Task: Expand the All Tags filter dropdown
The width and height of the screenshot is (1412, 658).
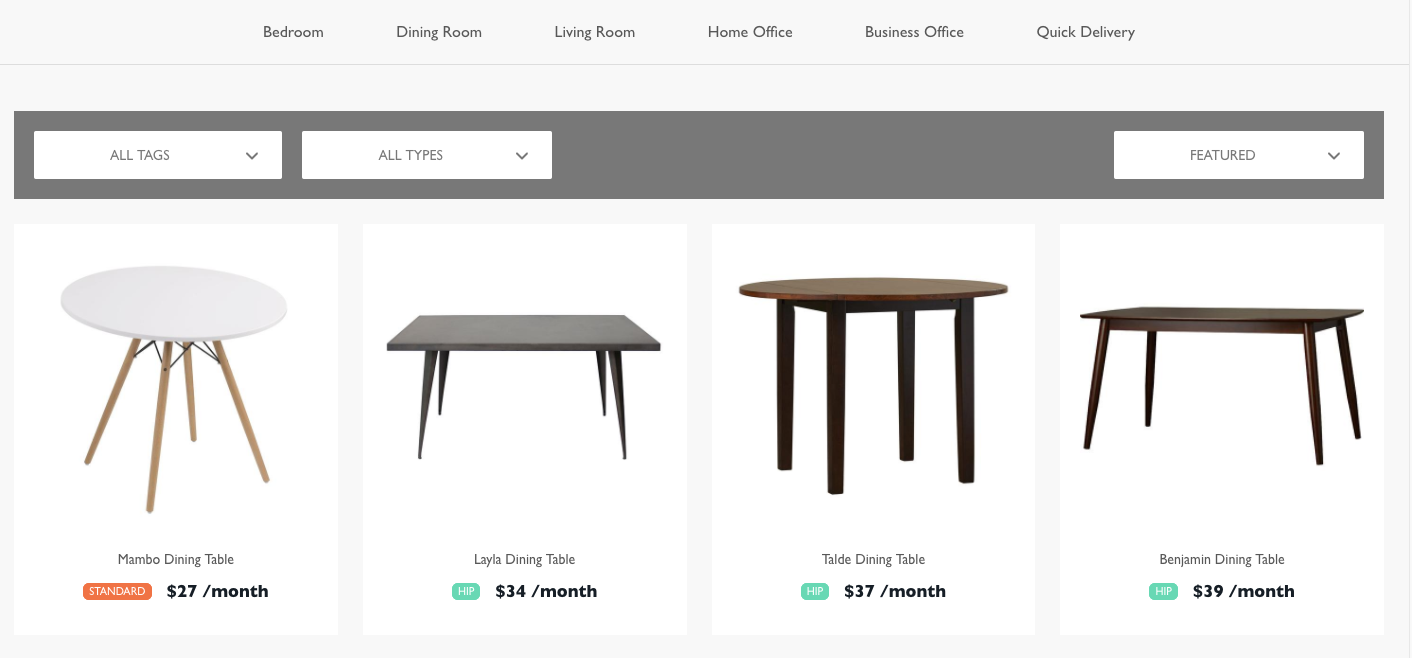Action: [158, 155]
